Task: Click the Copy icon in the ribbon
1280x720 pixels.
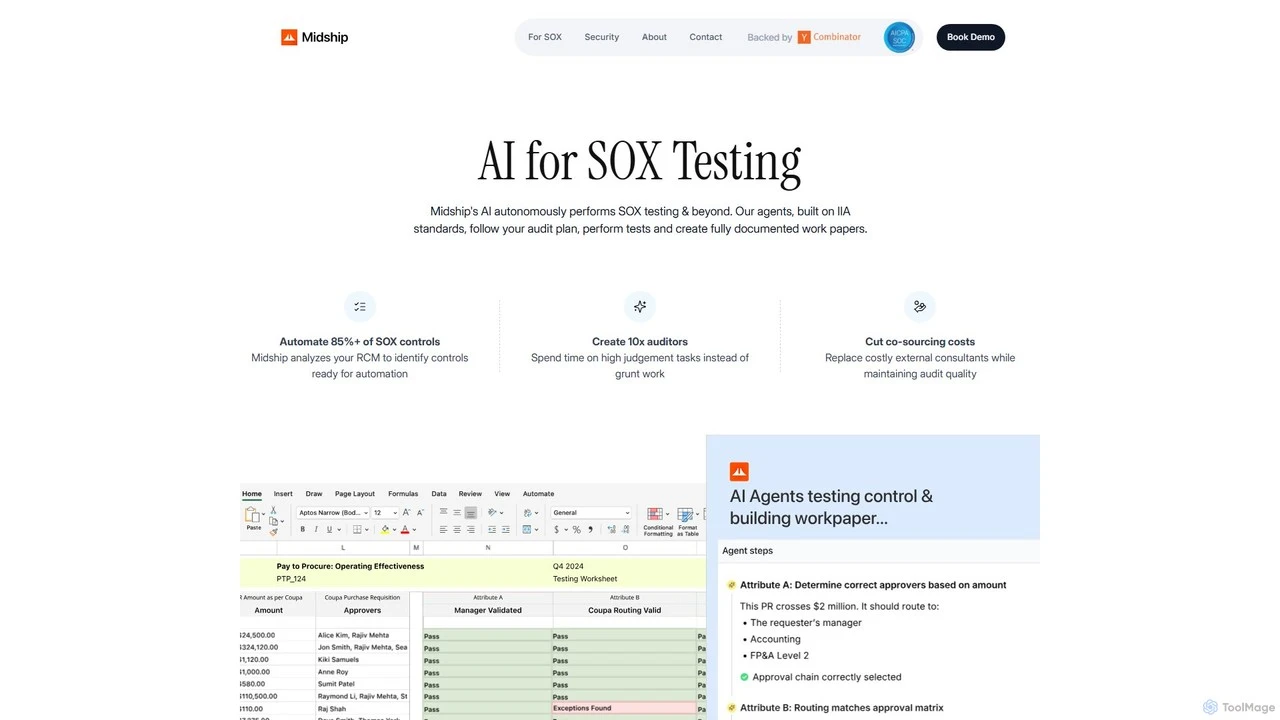Action: [273, 521]
